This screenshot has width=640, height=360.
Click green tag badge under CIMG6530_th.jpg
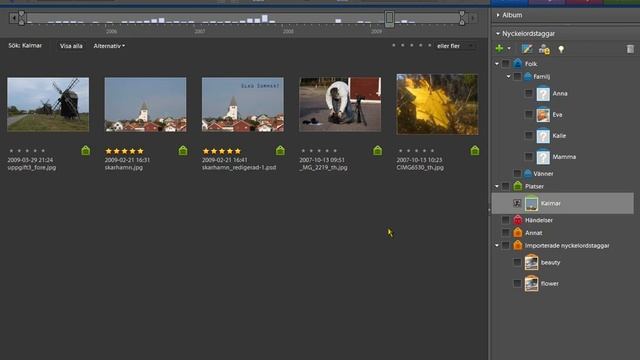pos(475,151)
